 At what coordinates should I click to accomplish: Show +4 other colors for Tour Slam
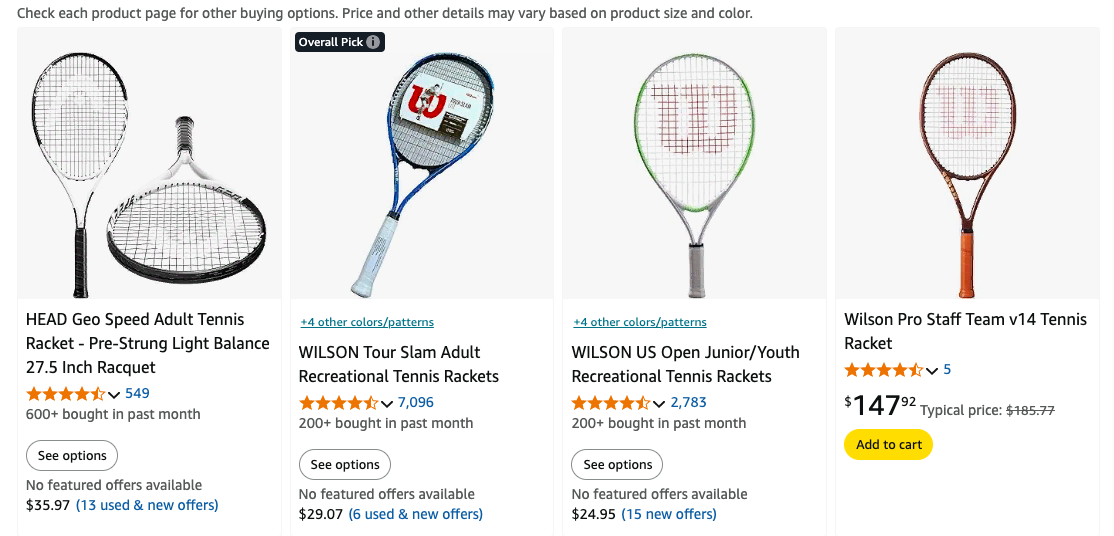click(367, 322)
